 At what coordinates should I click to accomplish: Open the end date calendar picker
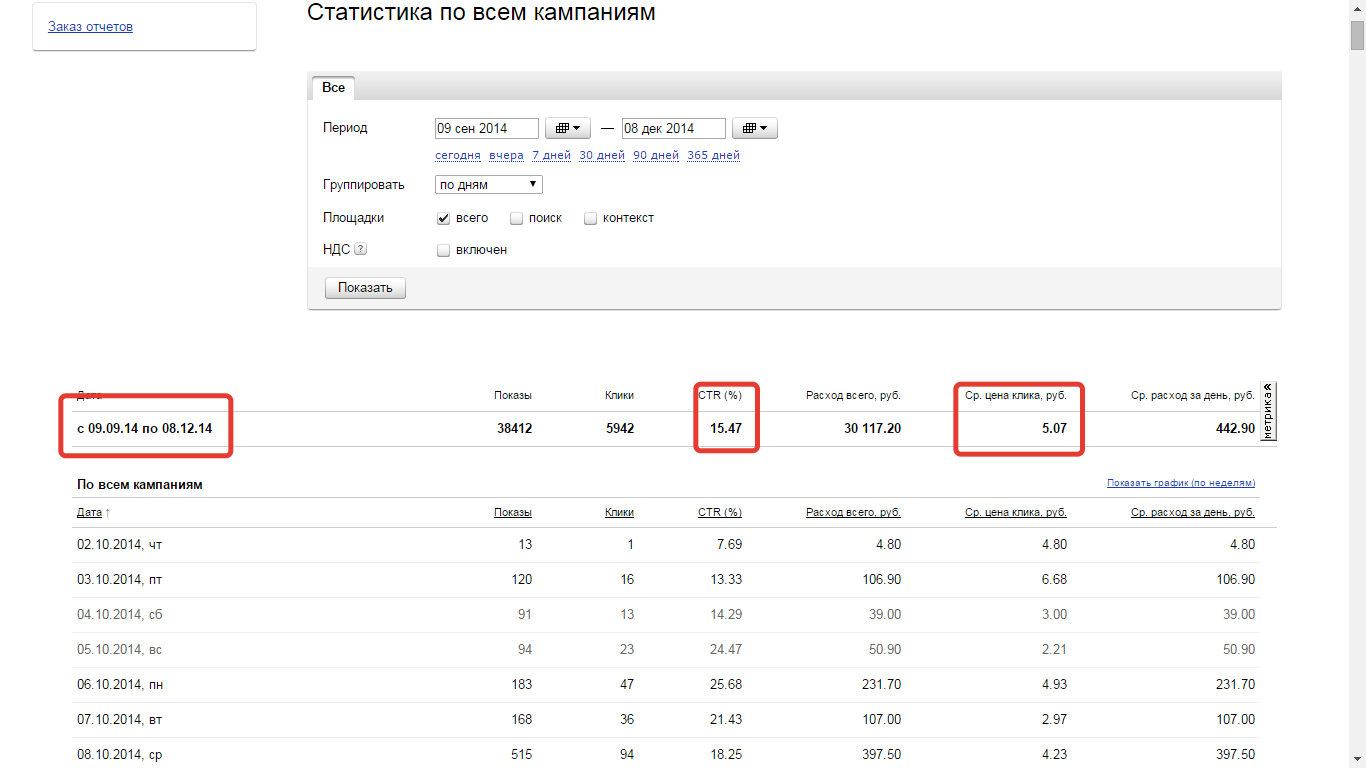pyautogui.click(x=755, y=128)
